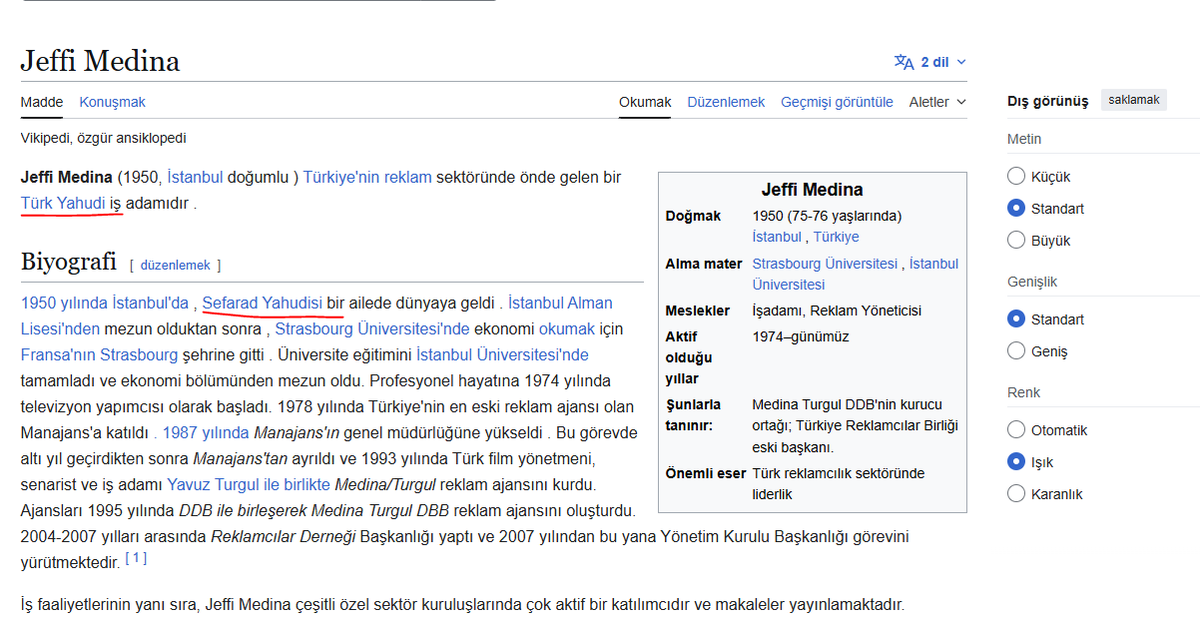1200x625 pixels.
Task: Click the 1987 yılında link
Action: 205,433
